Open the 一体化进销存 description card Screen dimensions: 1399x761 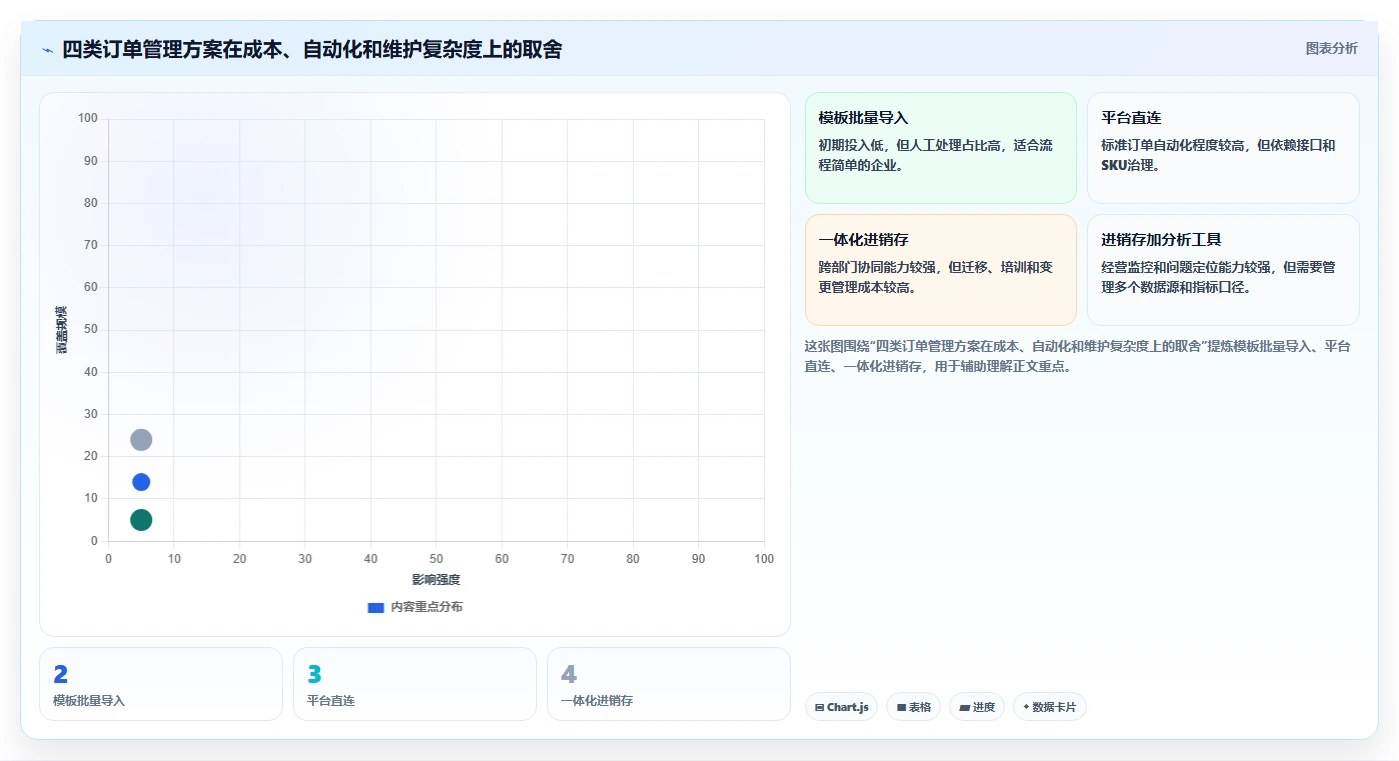tap(940, 270)
